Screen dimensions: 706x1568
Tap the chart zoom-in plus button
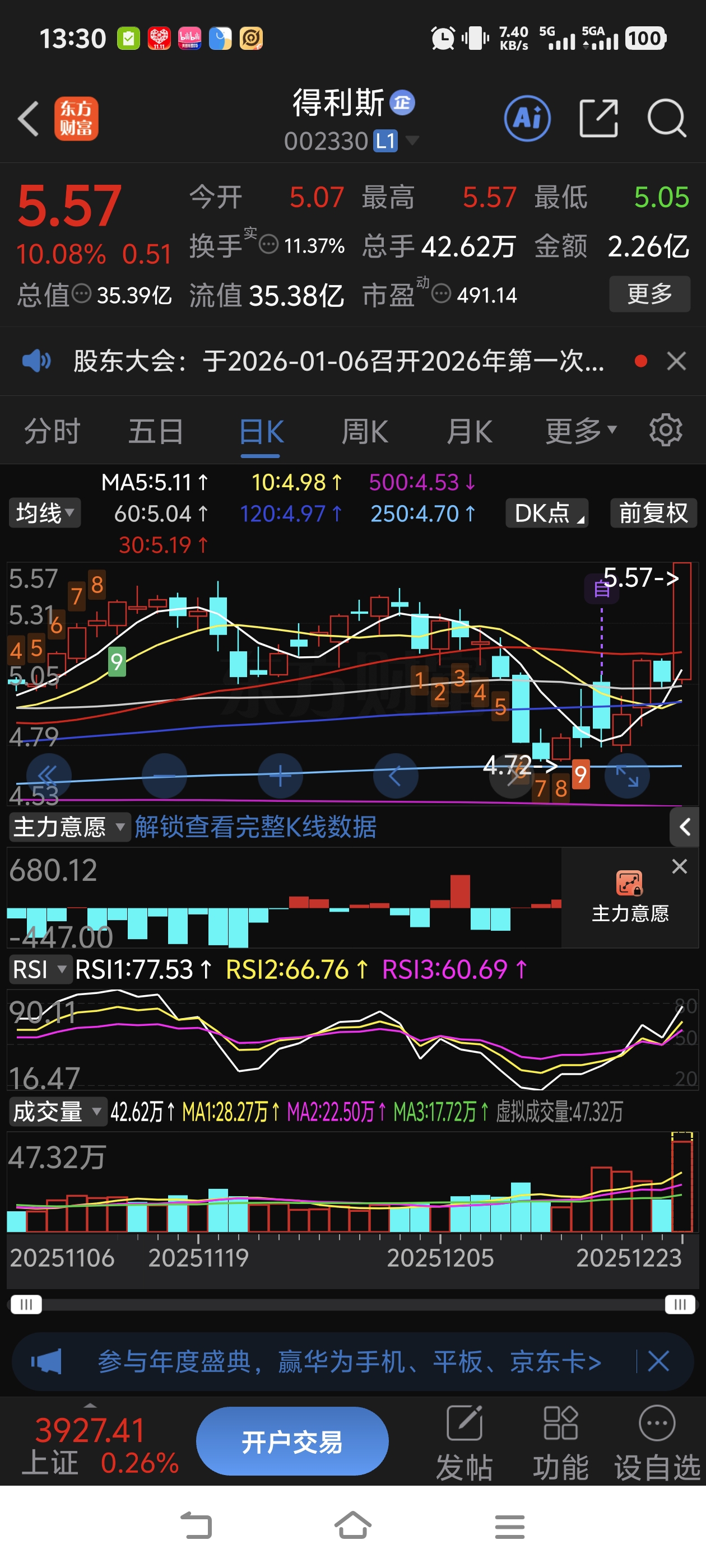point(280,776)
